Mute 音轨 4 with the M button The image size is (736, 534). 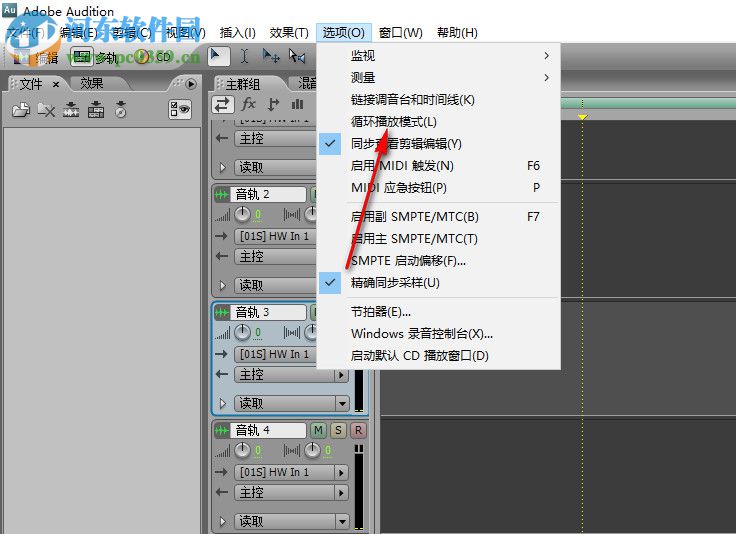(318, 430)
